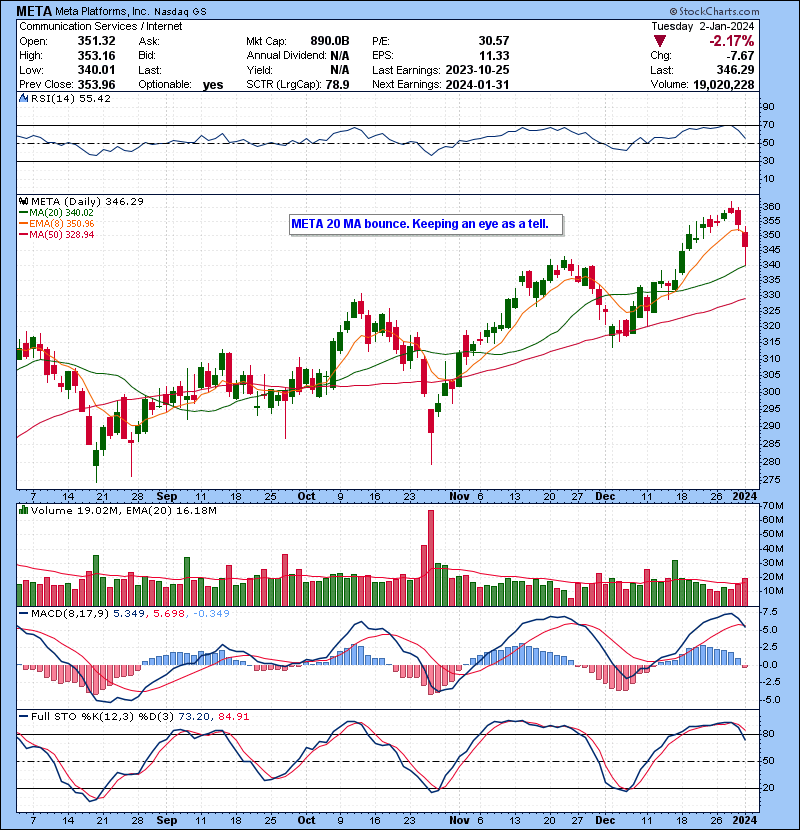Click the Last Earnings date 2023-10-25

pyautogui.click(x=477, y=70)
